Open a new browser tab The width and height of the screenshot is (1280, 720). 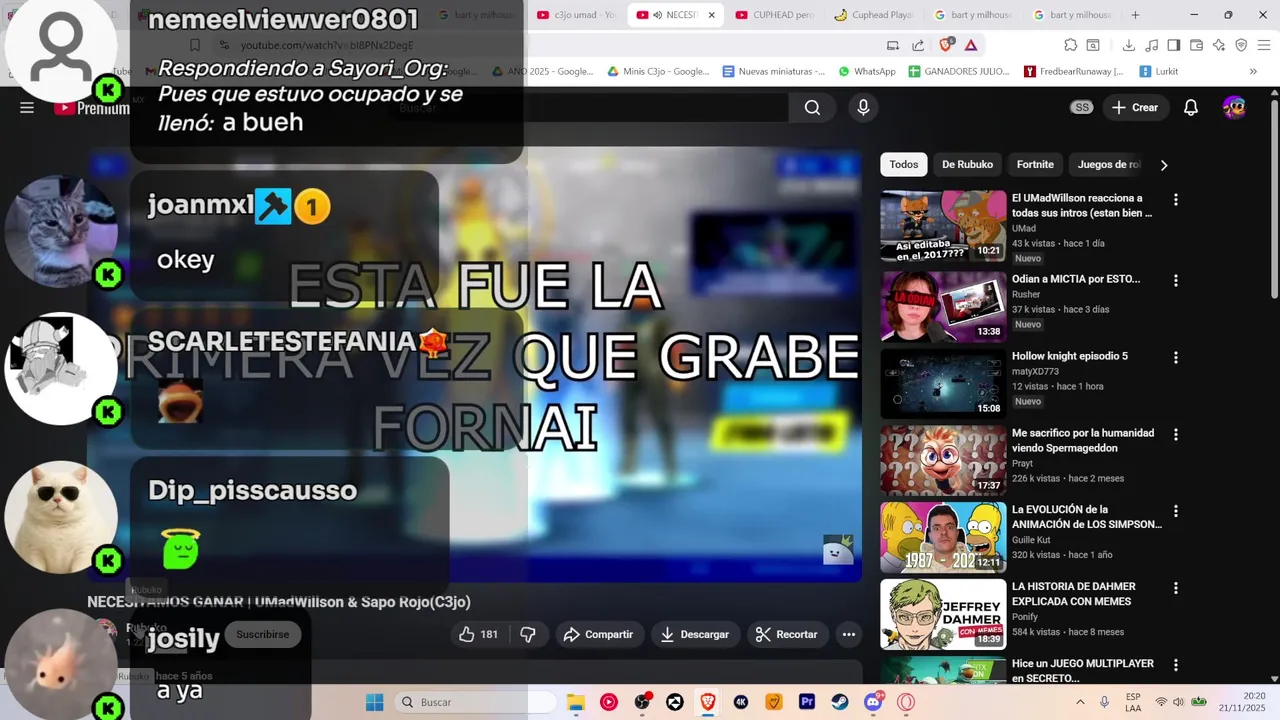point(1135,15)
